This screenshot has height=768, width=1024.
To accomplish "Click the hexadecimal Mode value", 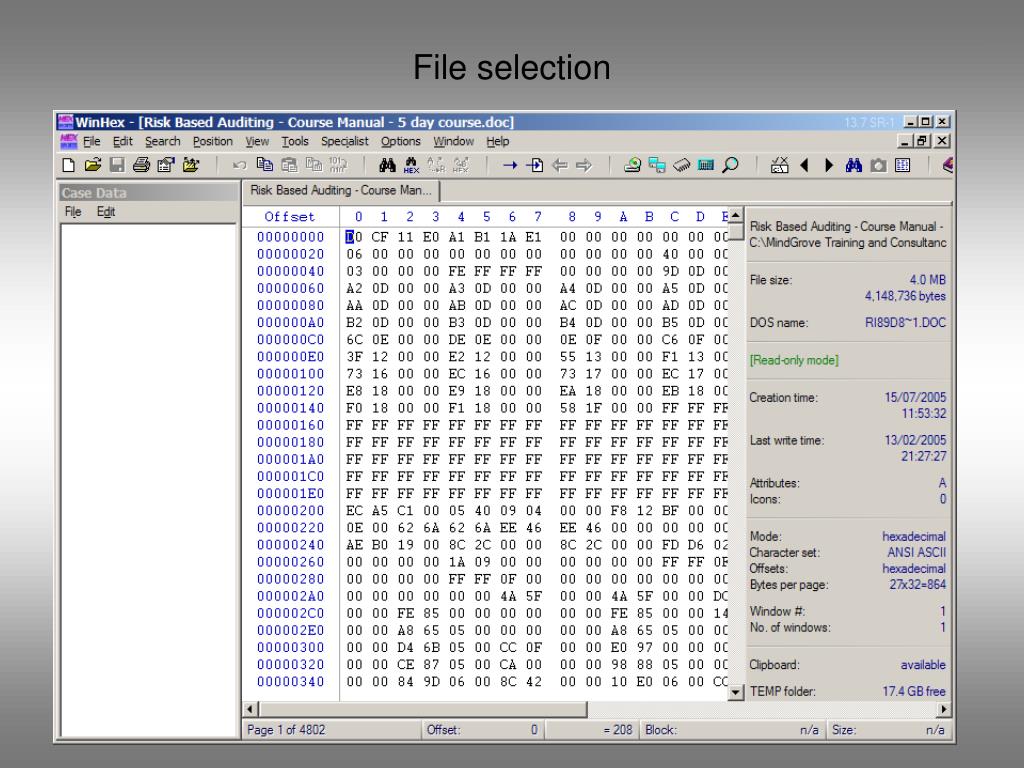I will coord(914,537).
